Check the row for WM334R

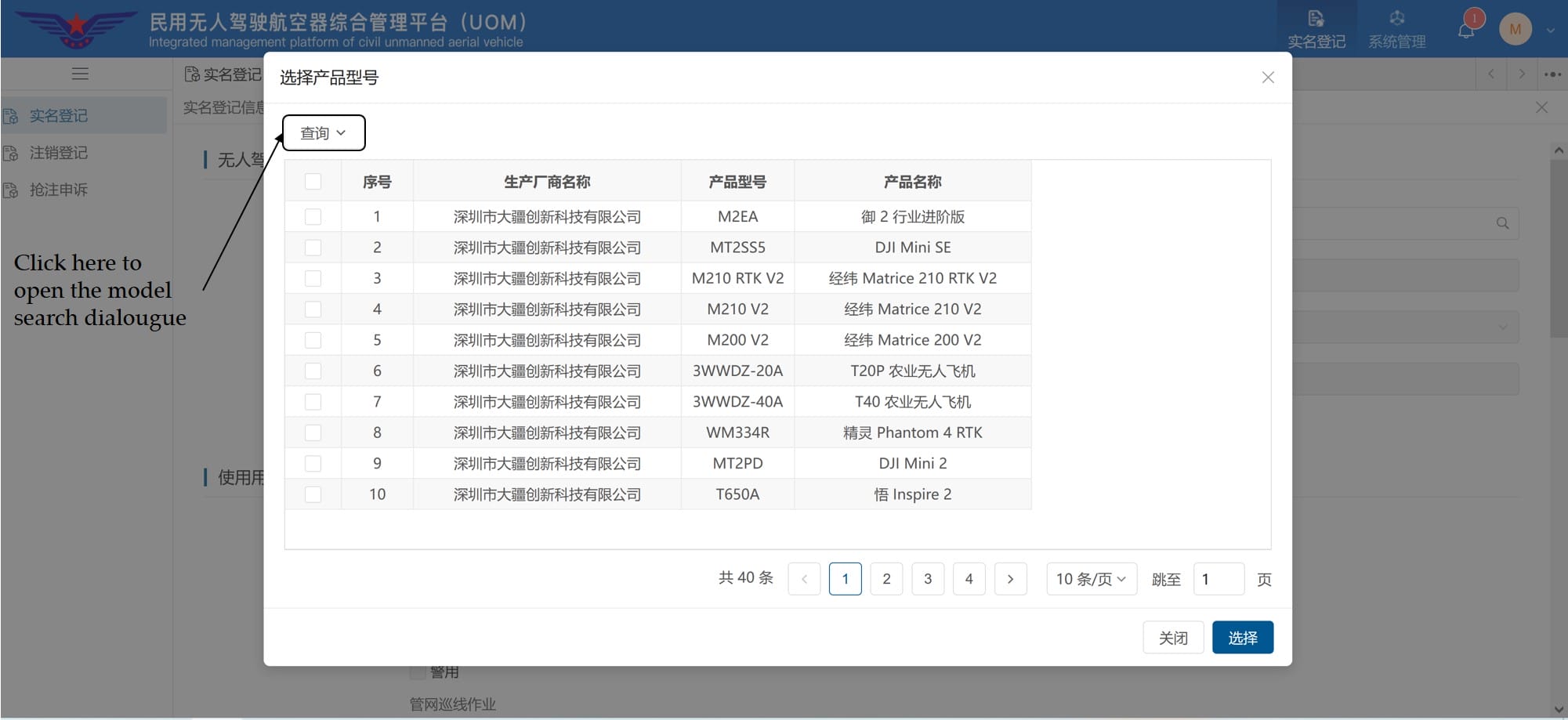(x=313, y=432)
